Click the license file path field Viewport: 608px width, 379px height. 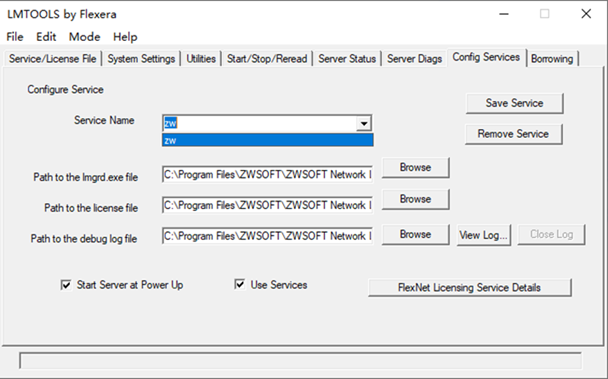(x=267, y=205)
